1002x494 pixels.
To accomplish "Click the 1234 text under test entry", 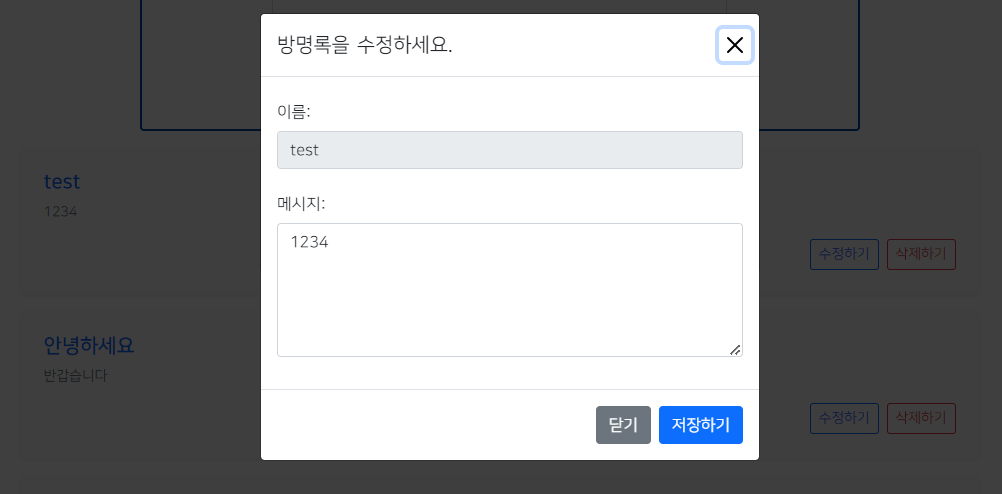I will (60, 212).
